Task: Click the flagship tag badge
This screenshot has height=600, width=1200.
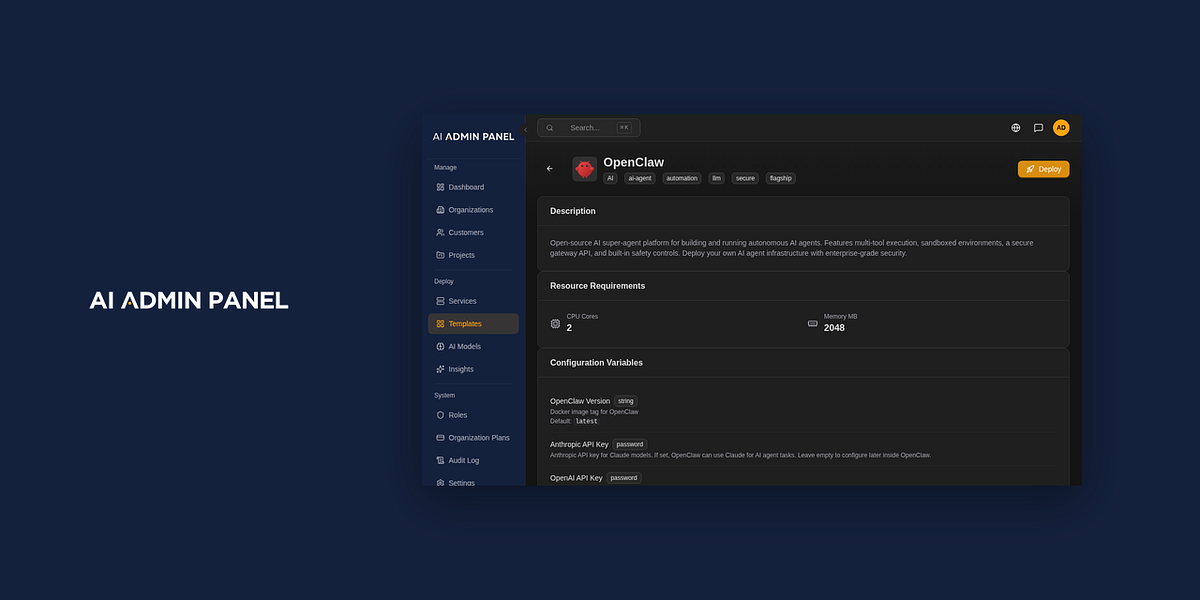Action: 780,178
